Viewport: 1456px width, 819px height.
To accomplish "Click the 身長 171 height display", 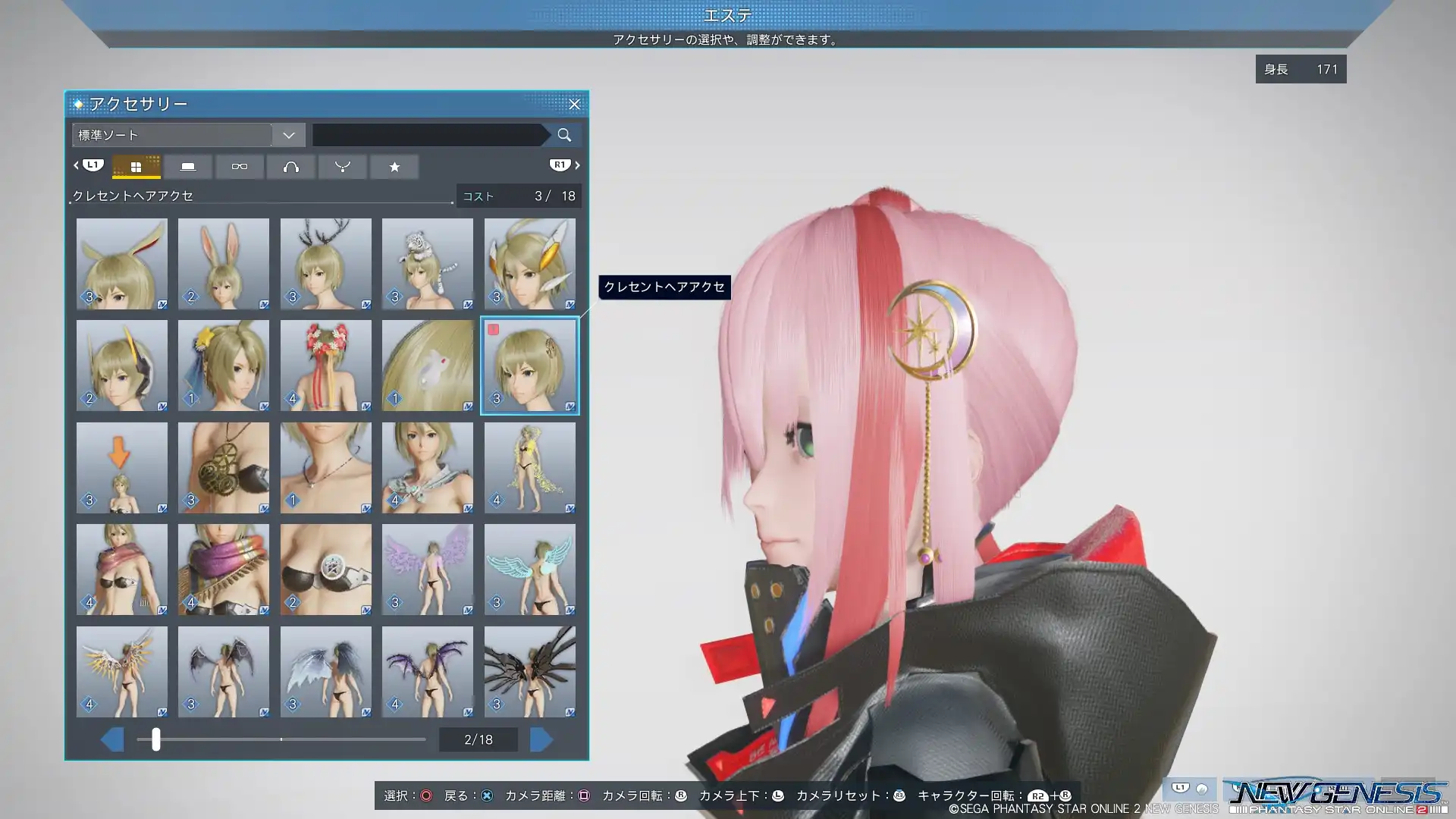I will (x=1301, y=69).
